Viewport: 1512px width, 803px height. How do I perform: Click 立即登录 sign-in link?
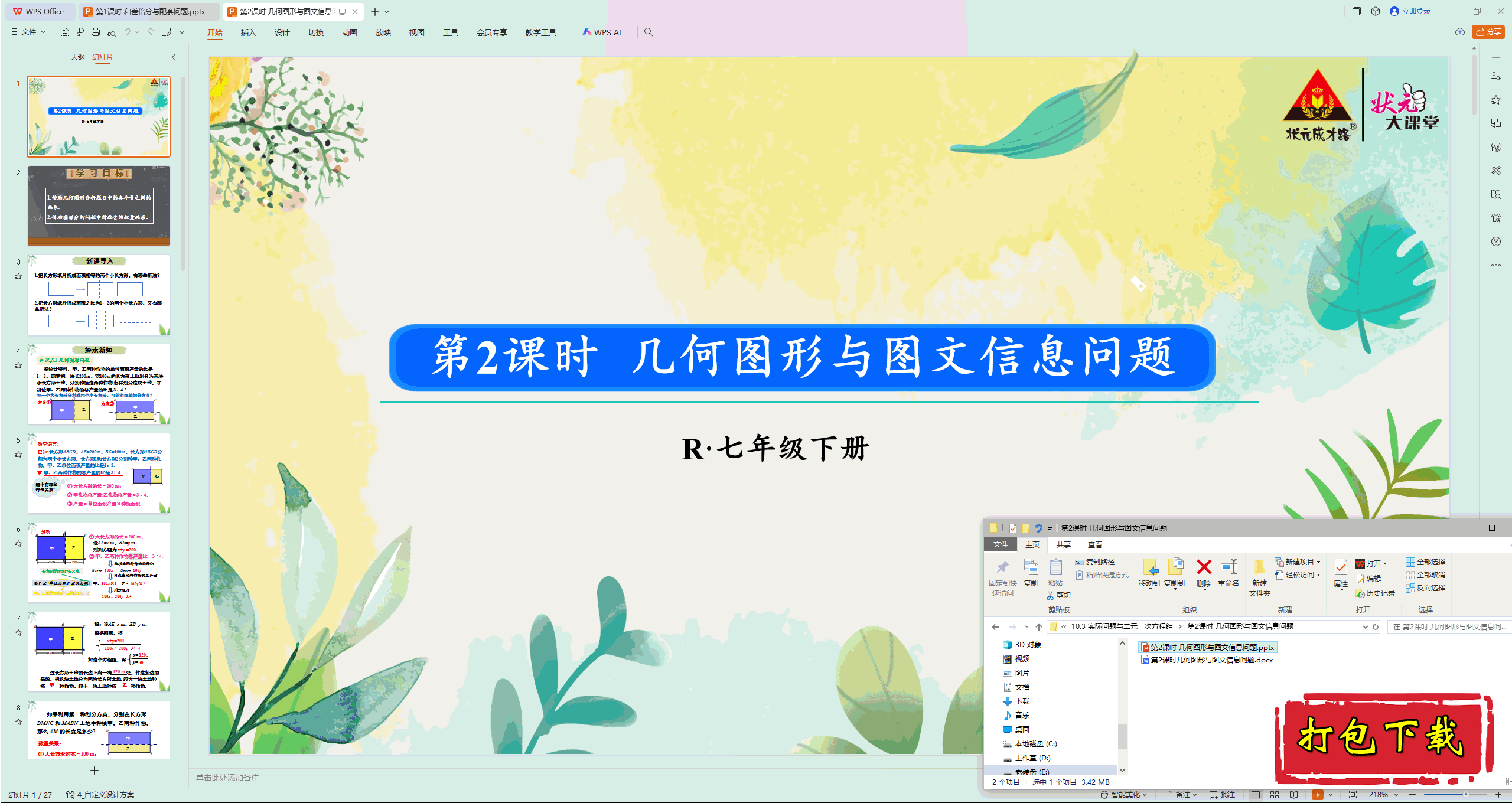tap(1410, 11)
